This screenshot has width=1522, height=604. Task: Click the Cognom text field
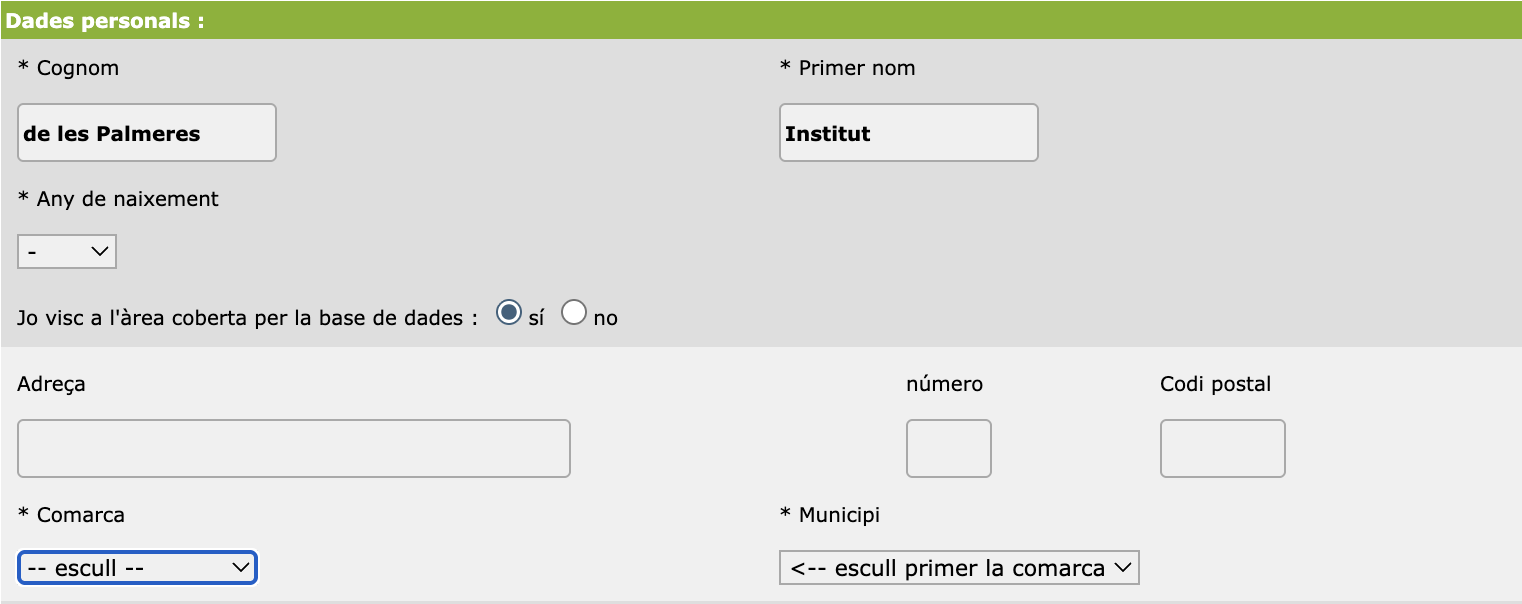(147, 133)
